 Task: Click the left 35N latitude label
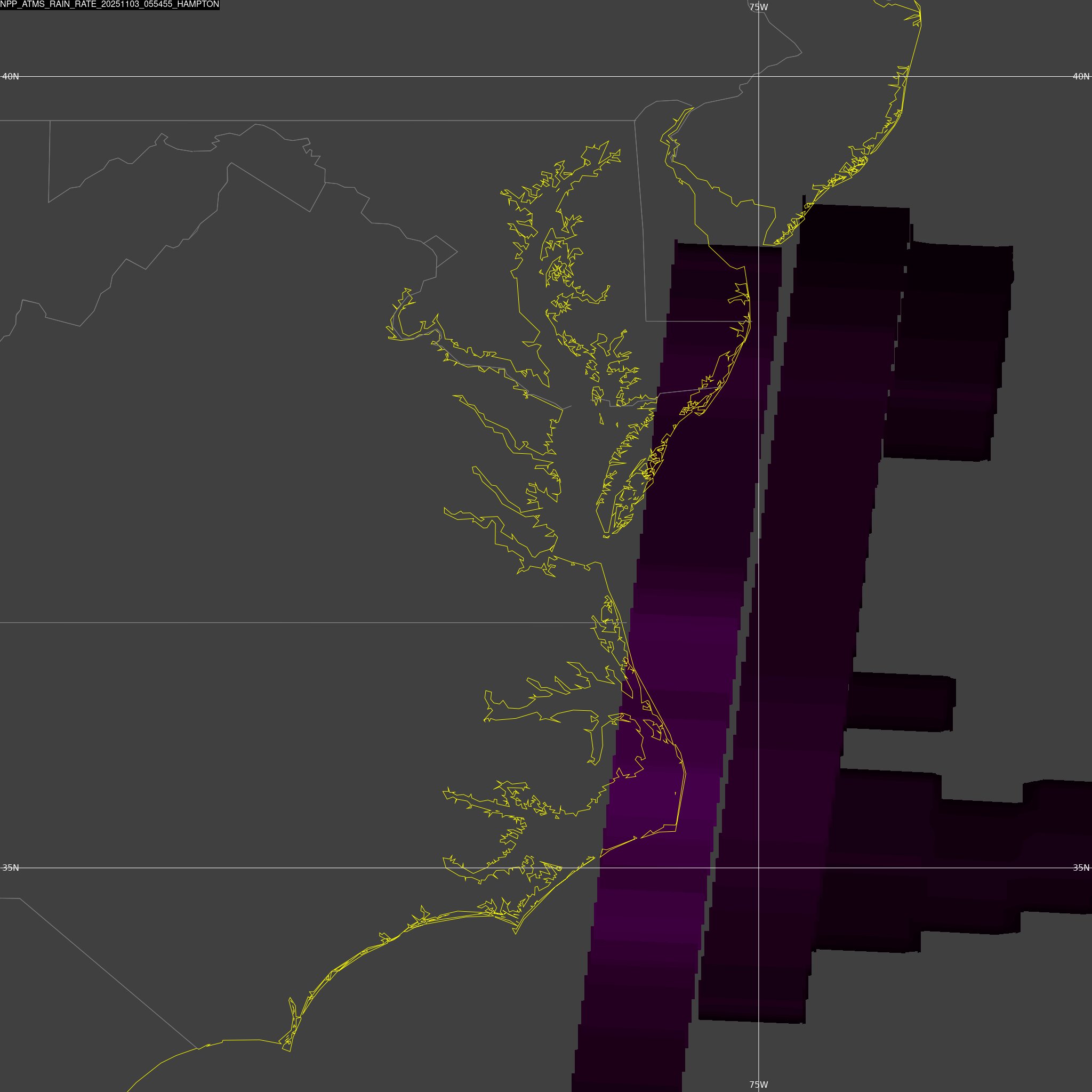10,868
